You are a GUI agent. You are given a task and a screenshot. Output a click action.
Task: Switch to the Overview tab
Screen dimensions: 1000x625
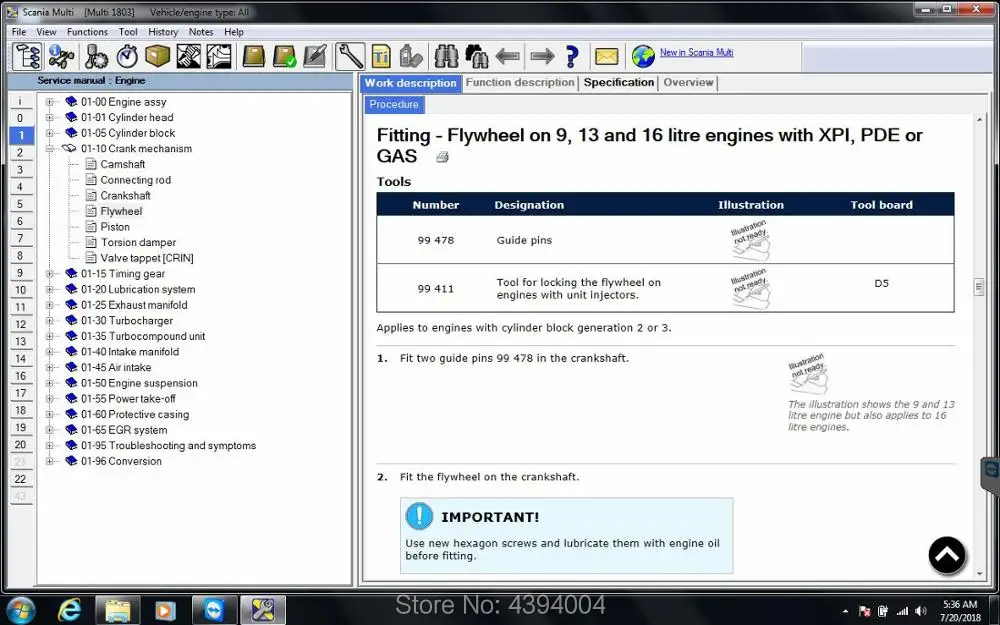[688, 83]
